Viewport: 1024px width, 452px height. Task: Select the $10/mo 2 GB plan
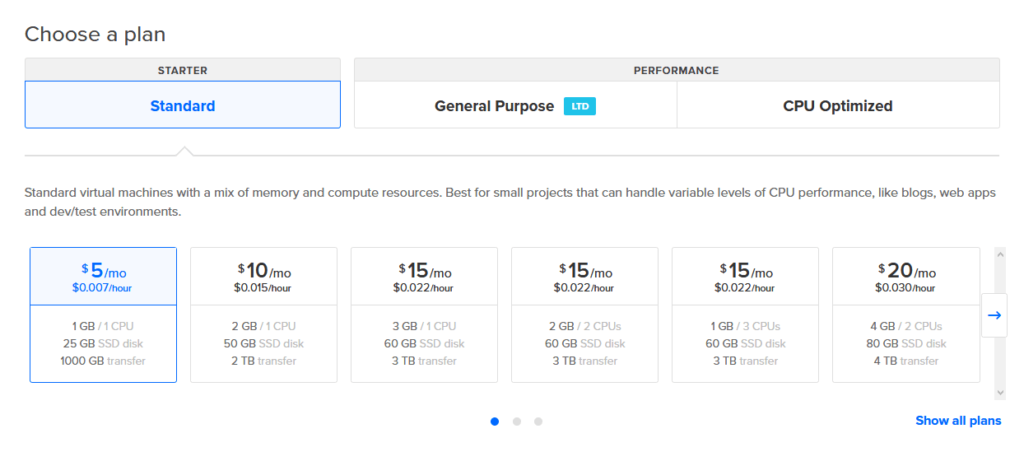tap(263, 314)
